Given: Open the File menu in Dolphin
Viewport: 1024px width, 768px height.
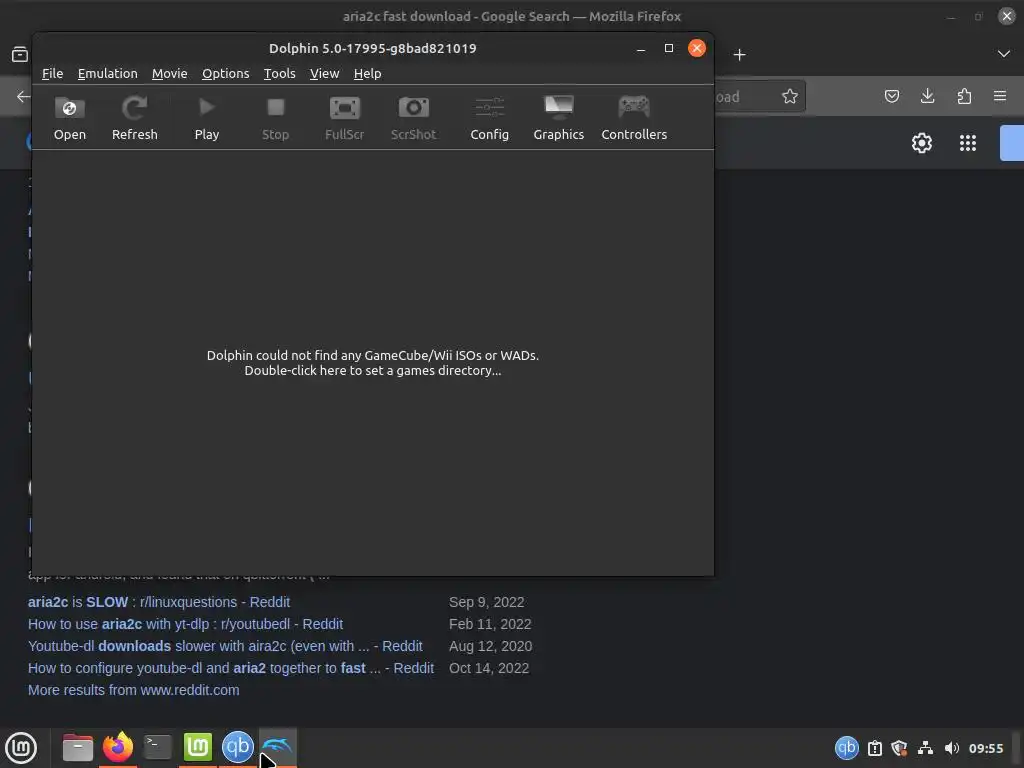Looking at the screenshot, I should click(52, 74).
